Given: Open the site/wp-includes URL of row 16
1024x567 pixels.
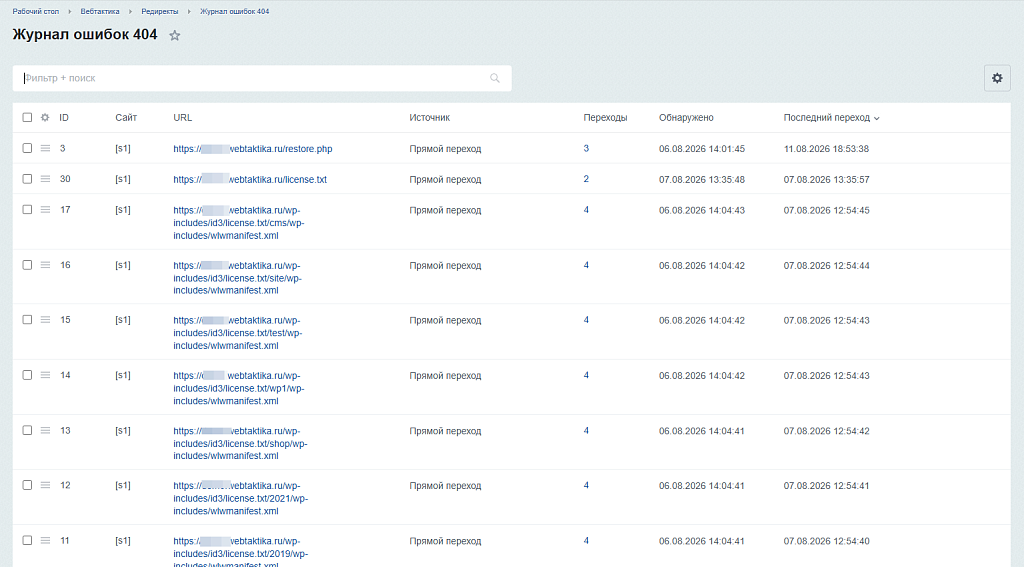Looking at the screenshot, I should point(237,278).
